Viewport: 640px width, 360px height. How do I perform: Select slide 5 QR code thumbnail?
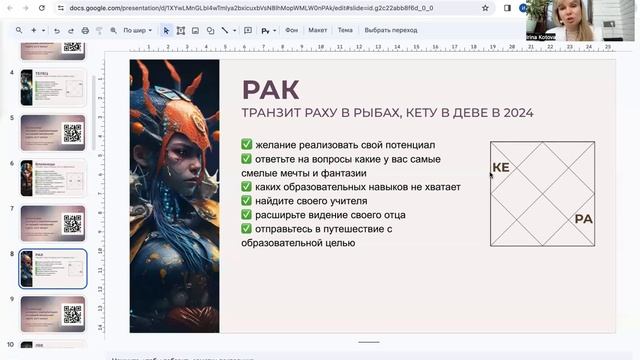pos(53,133)
